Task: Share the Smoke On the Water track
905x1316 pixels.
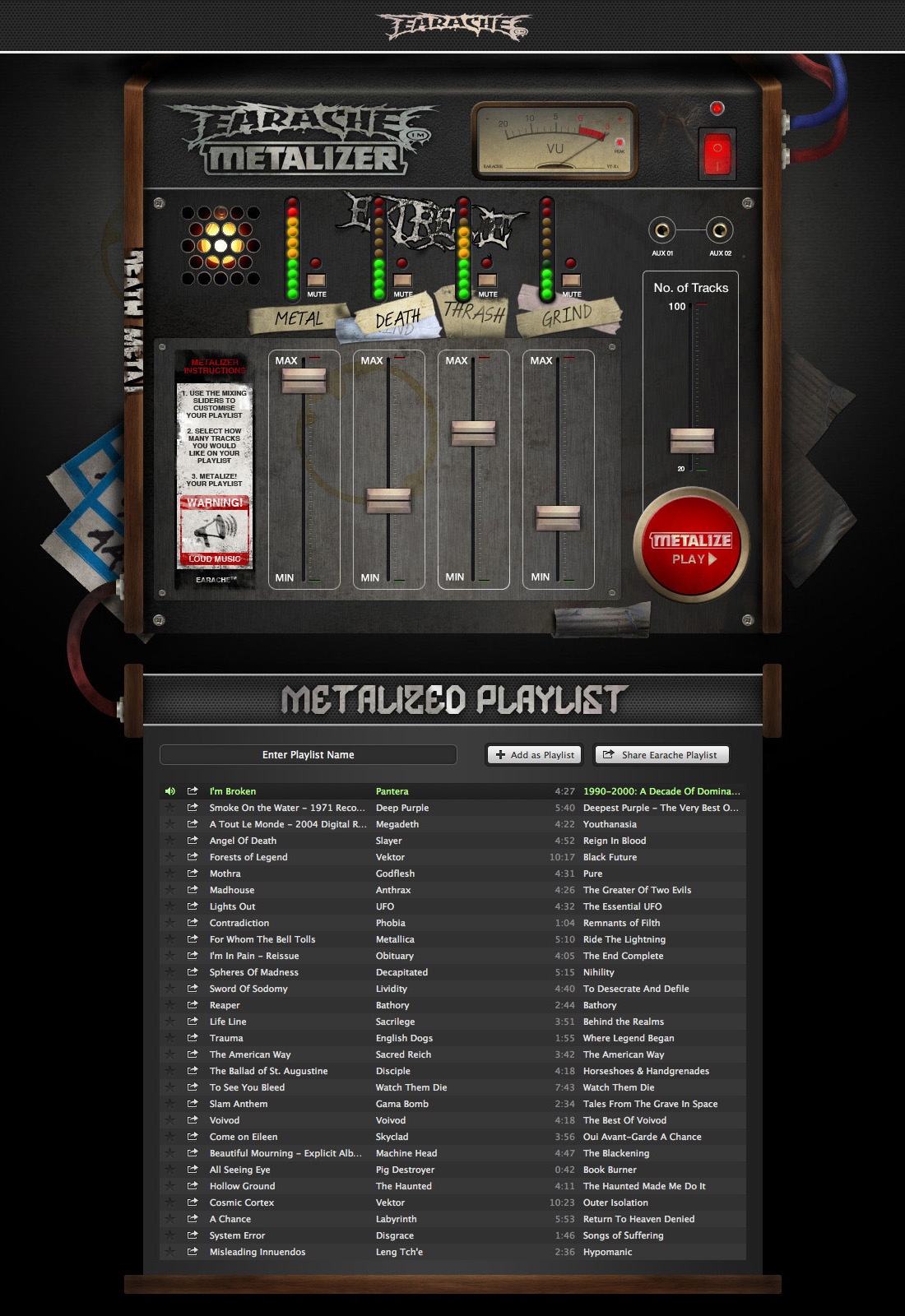Action: [x=193, y=808]
